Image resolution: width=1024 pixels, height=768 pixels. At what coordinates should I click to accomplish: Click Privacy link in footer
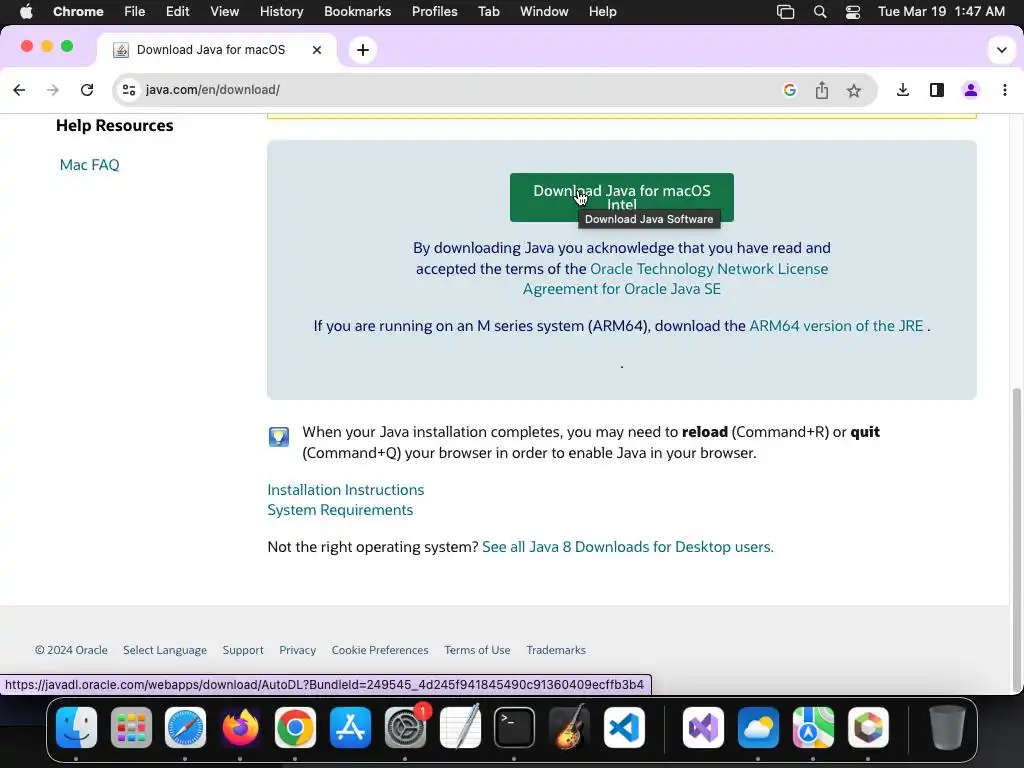[x=297, y=650]
